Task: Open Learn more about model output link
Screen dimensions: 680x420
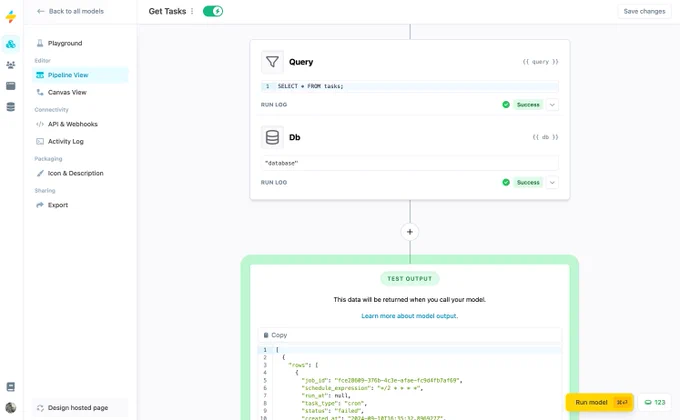Action: (x=410, y=316)
